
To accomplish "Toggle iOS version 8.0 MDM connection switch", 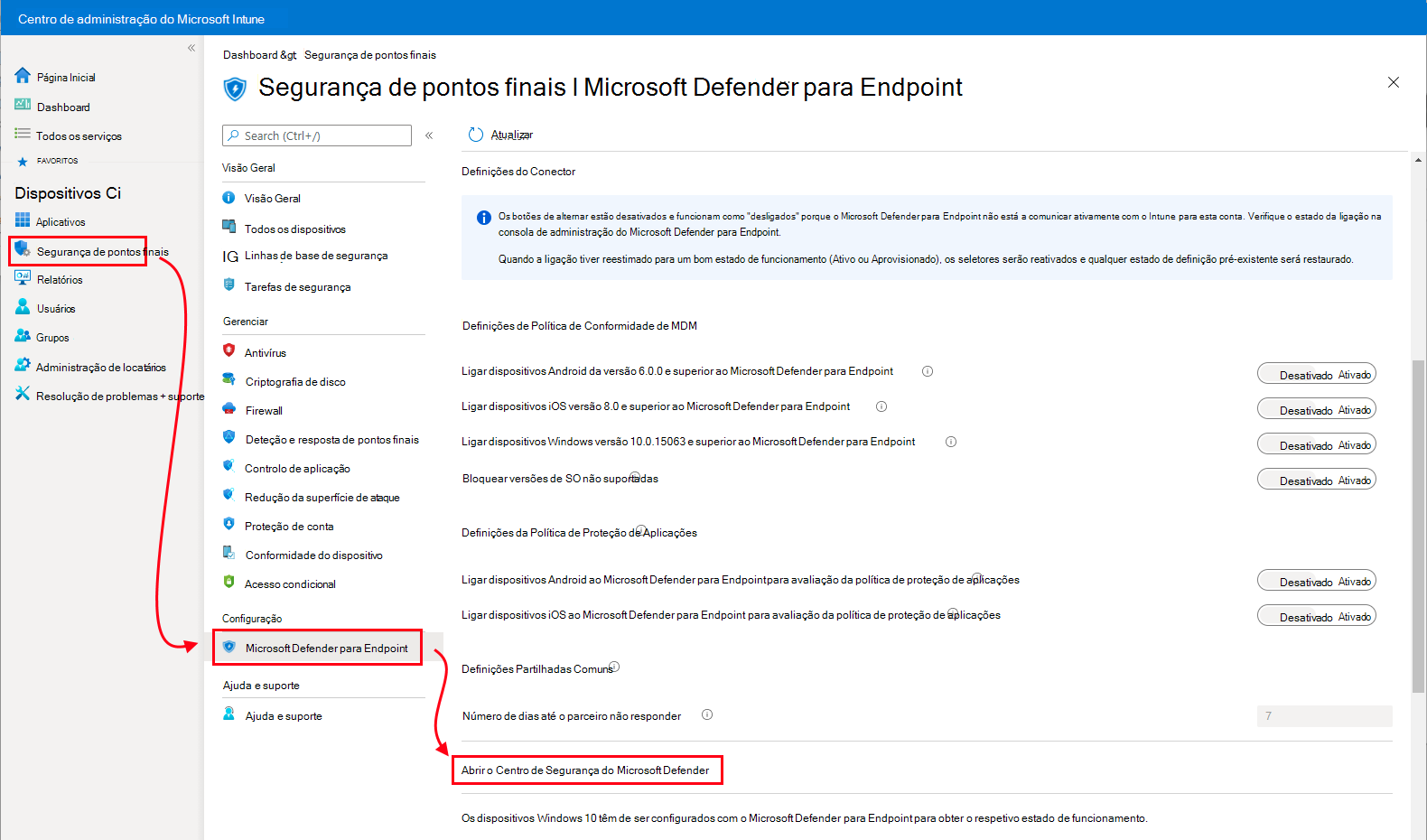I will [1316, 409].
